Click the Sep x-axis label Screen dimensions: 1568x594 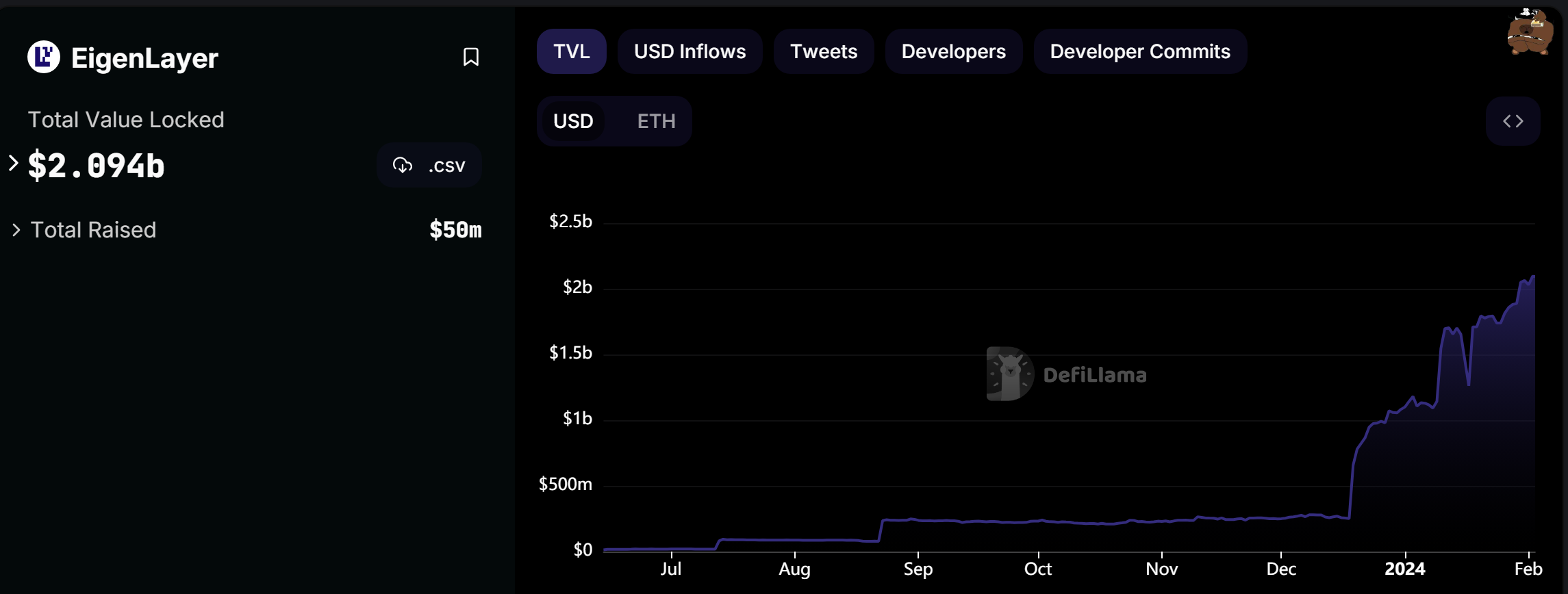click(918, 569)
